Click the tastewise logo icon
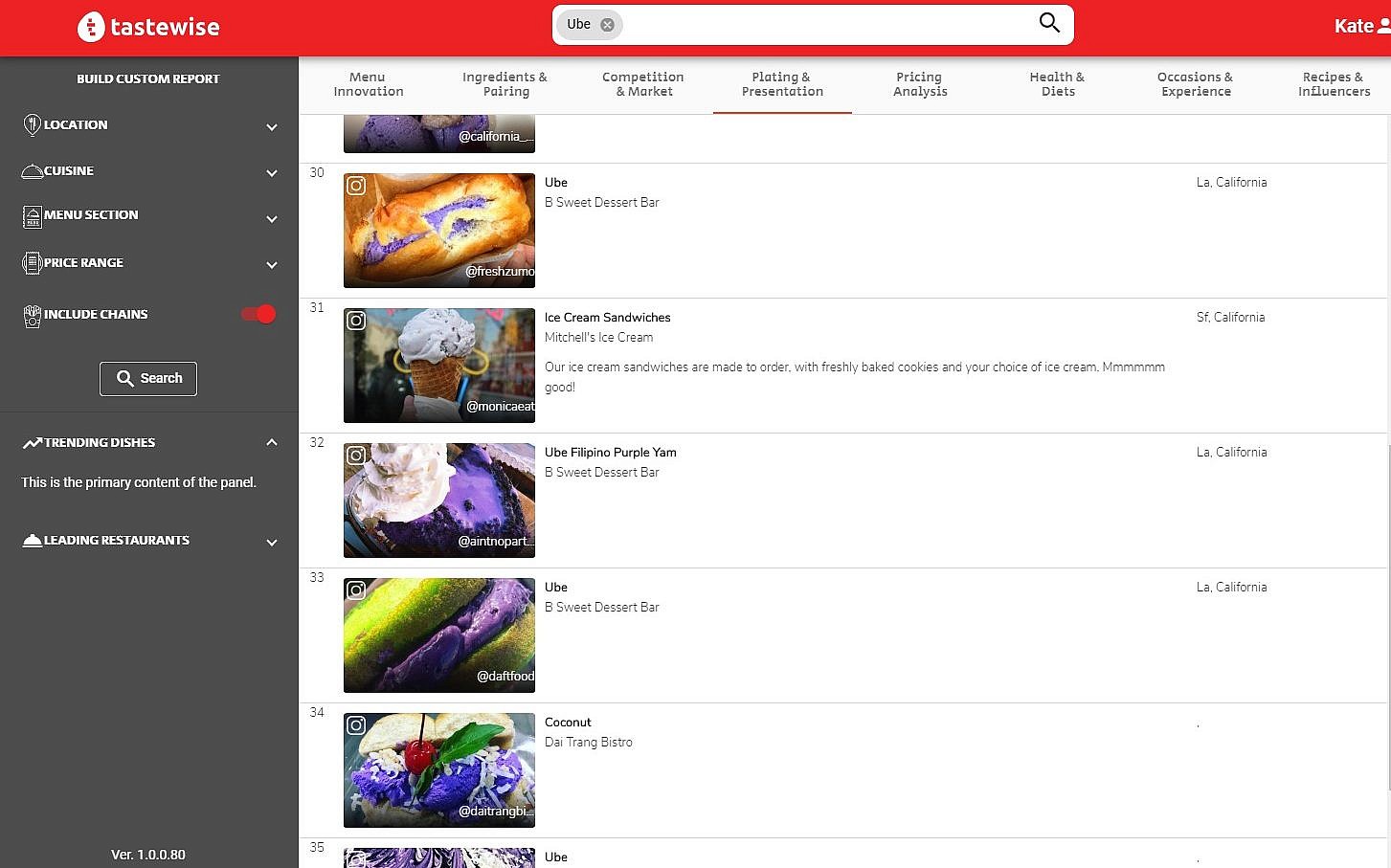1391x868 pixels. tap(91, 27)
